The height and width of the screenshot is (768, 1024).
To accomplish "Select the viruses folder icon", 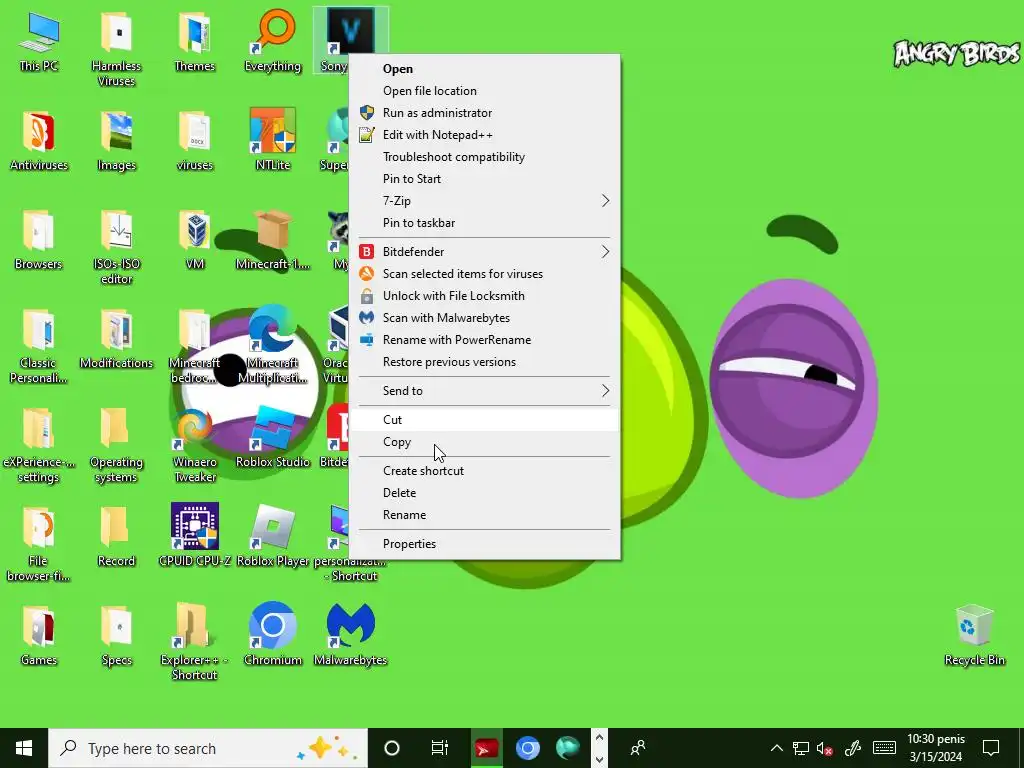I will 195,138.
